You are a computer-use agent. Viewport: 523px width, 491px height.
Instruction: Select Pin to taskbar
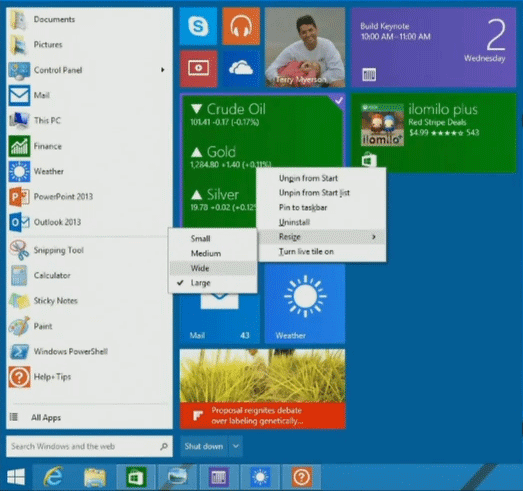pos(322,207)
